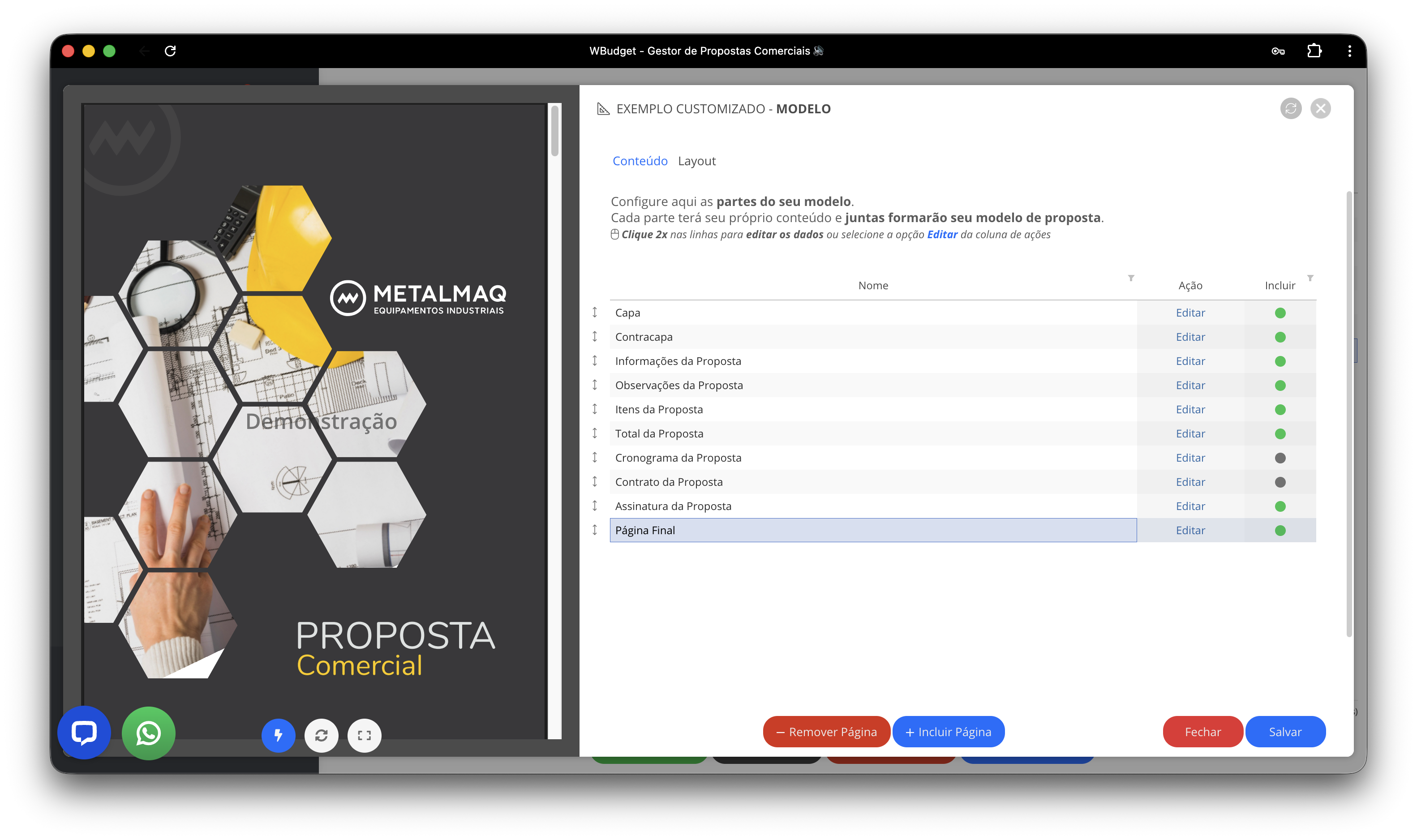
Task: Open the Nome column filter
Action: pyautogui.click(x=1130, y=278)
